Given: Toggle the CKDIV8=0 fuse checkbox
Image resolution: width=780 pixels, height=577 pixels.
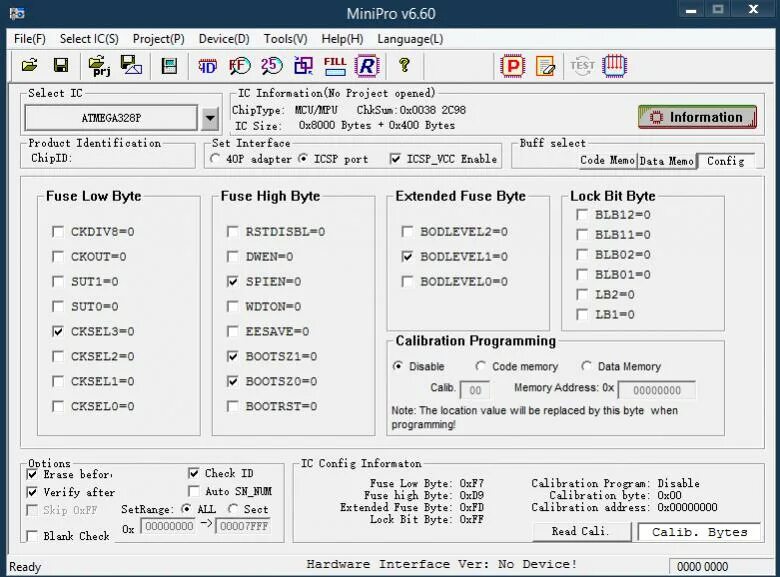Looking at the screenshot, I should coord(58,232).
